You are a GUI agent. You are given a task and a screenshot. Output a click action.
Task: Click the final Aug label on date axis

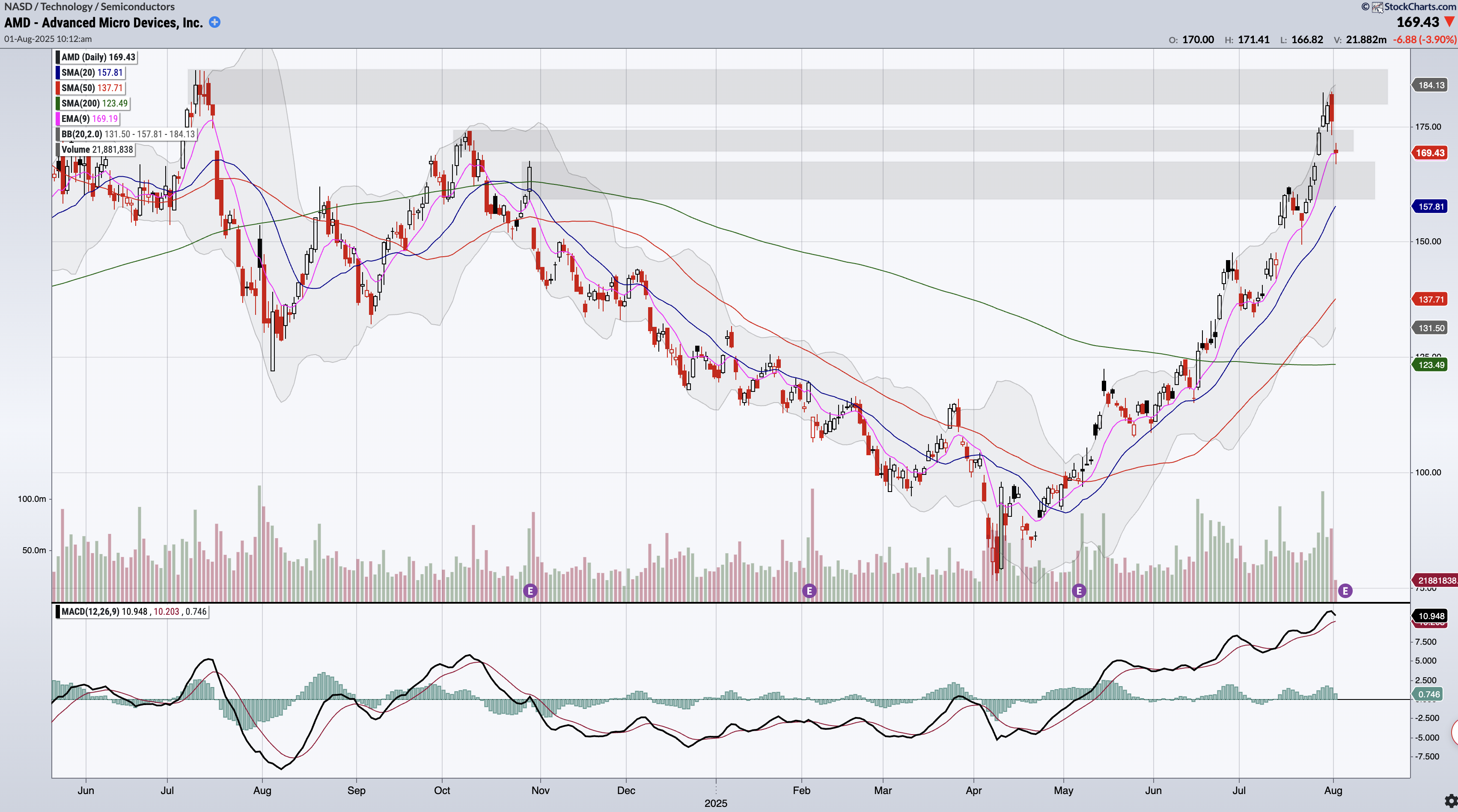point(1333,791)
